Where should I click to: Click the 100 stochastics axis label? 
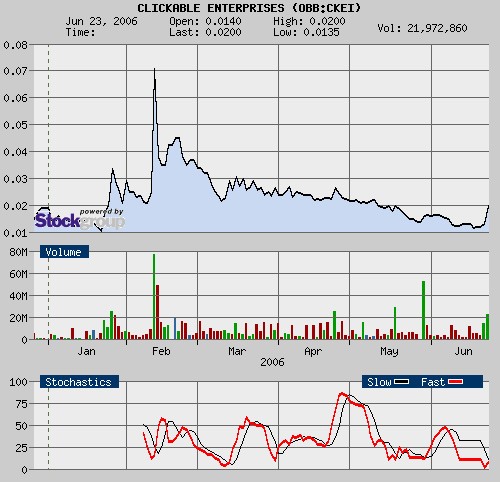click(19, 382)
